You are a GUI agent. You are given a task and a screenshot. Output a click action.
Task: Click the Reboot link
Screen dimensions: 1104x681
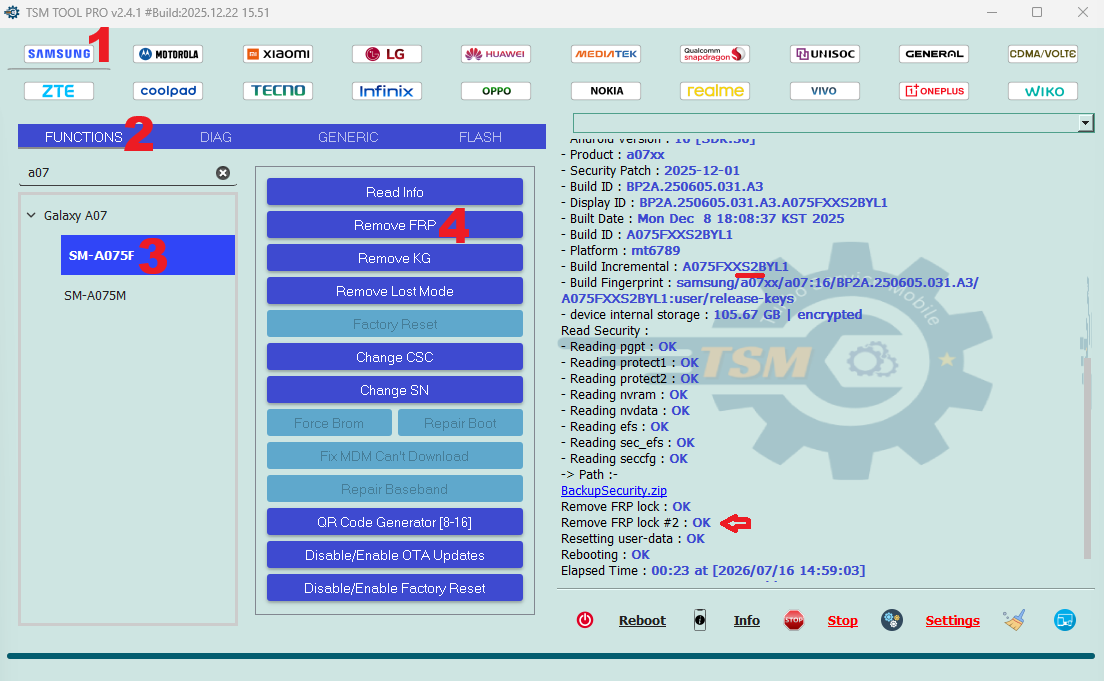[x=642, y=620]
